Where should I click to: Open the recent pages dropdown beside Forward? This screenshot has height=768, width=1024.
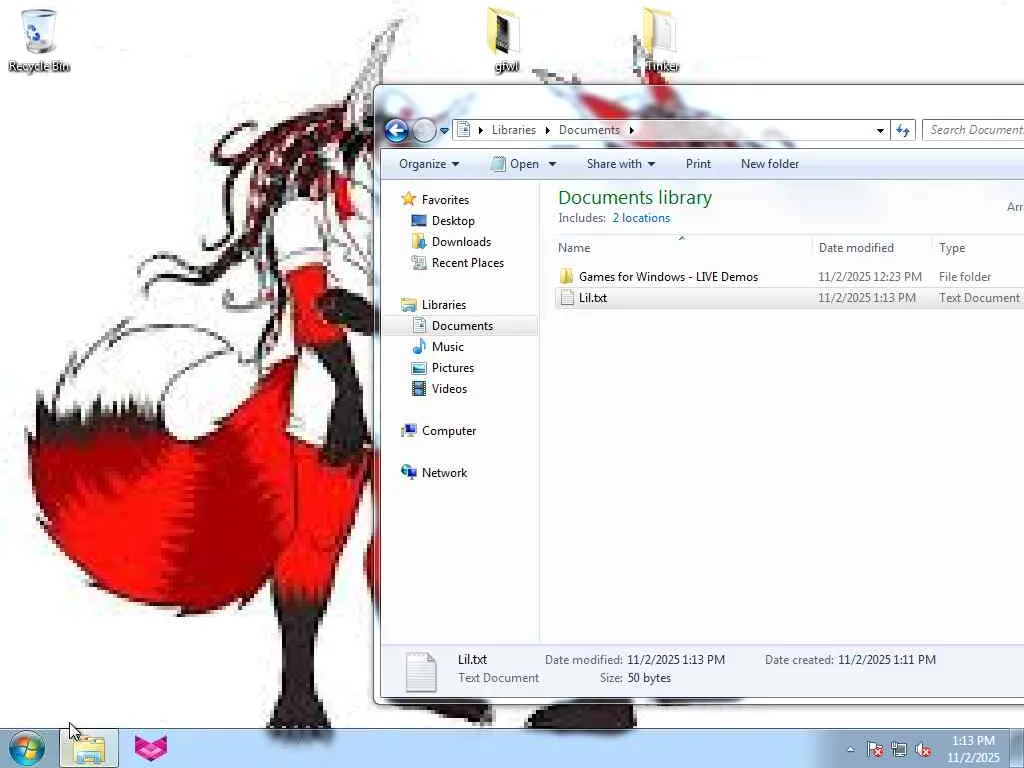(x=444, y=131)
